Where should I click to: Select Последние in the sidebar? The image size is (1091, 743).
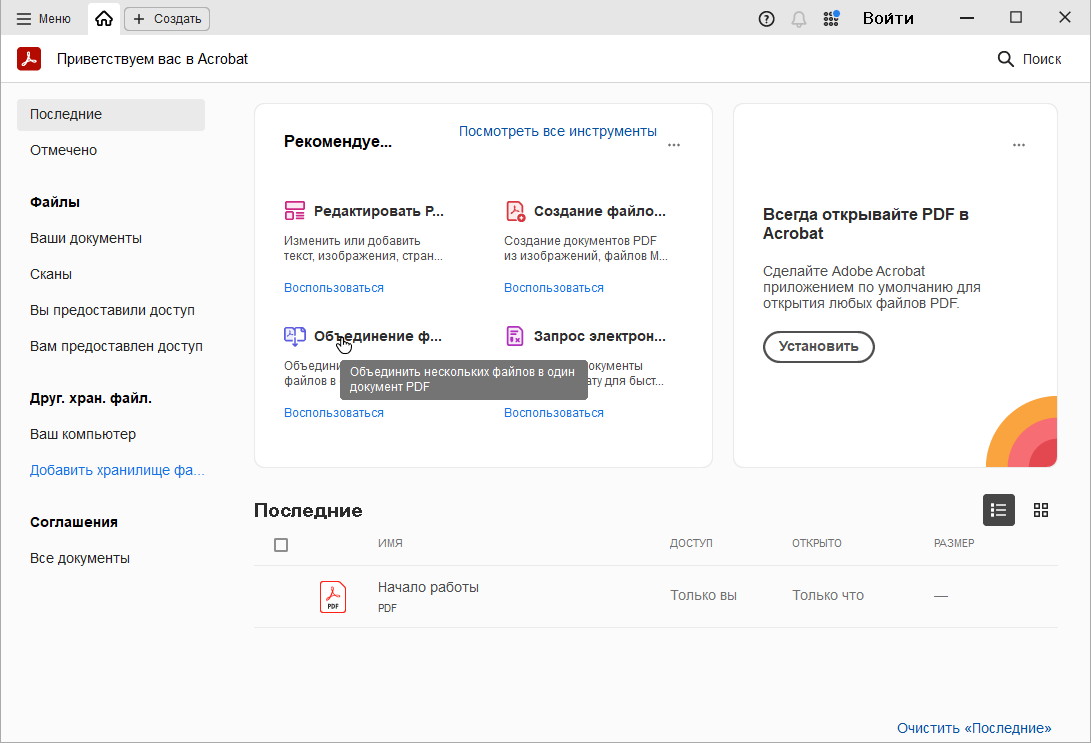(x=111, y=114)
